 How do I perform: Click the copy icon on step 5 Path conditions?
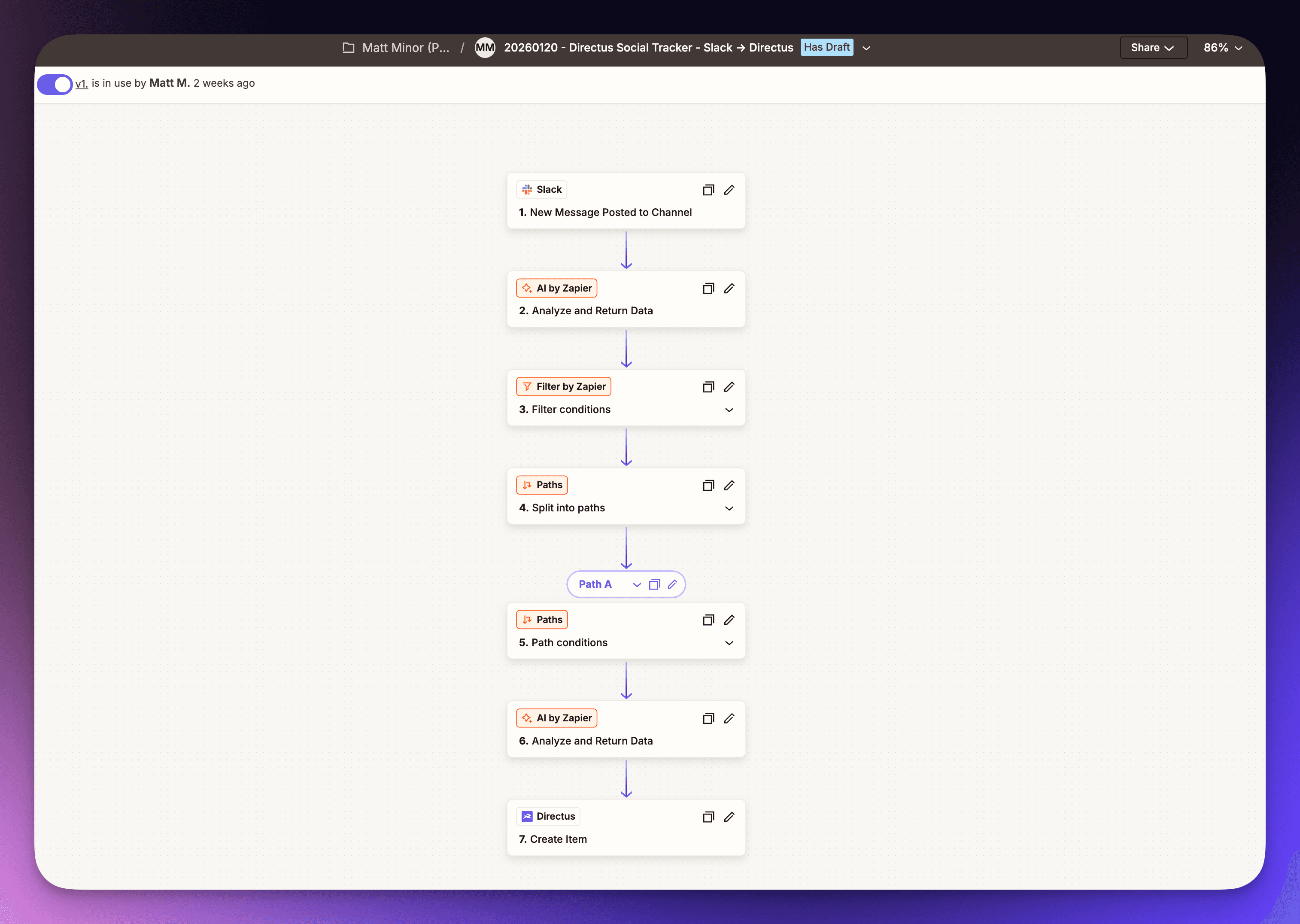click(708, 620)
